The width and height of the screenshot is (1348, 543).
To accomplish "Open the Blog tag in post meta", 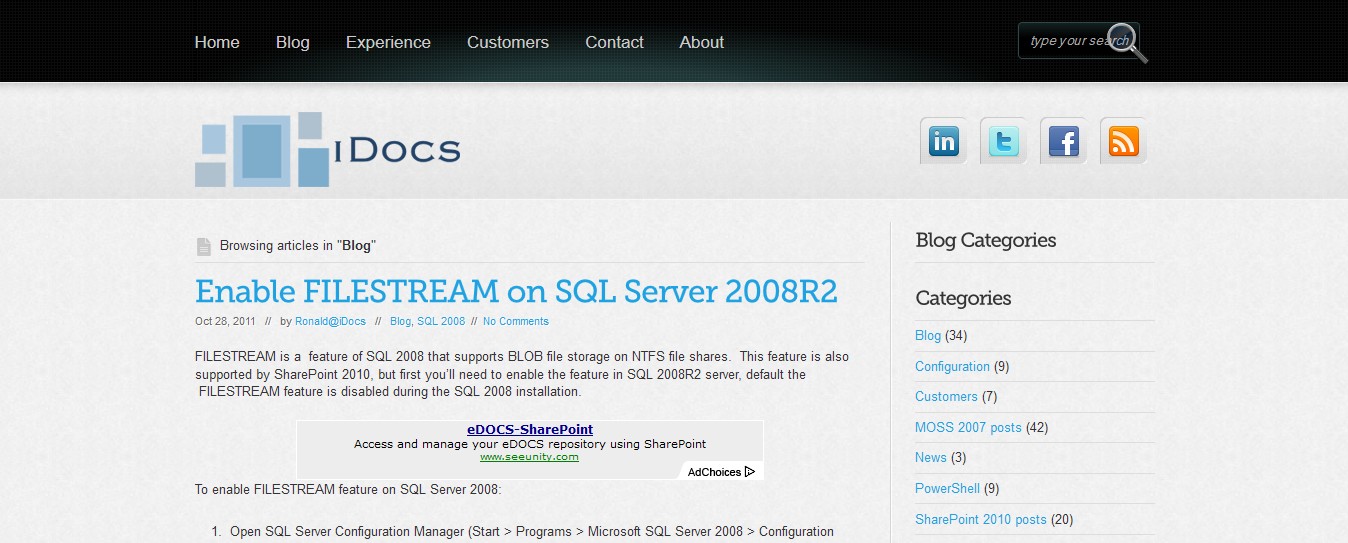I will [400, 321].
